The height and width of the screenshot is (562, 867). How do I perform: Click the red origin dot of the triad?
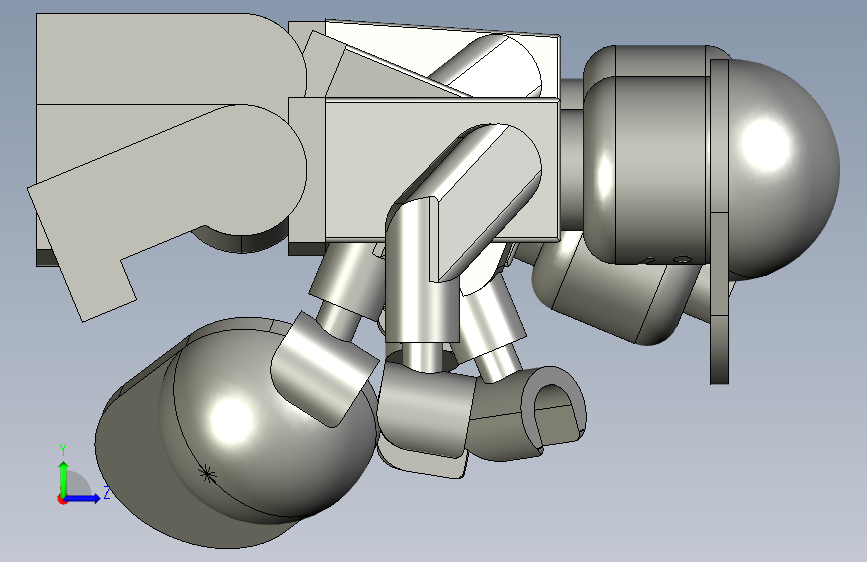(61, 499)
